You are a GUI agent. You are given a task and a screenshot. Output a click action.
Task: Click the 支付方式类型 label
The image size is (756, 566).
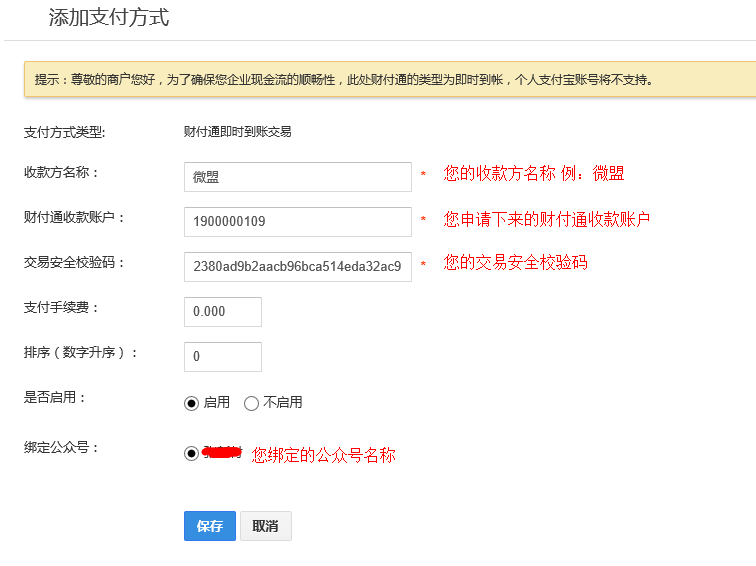[64, 132]
